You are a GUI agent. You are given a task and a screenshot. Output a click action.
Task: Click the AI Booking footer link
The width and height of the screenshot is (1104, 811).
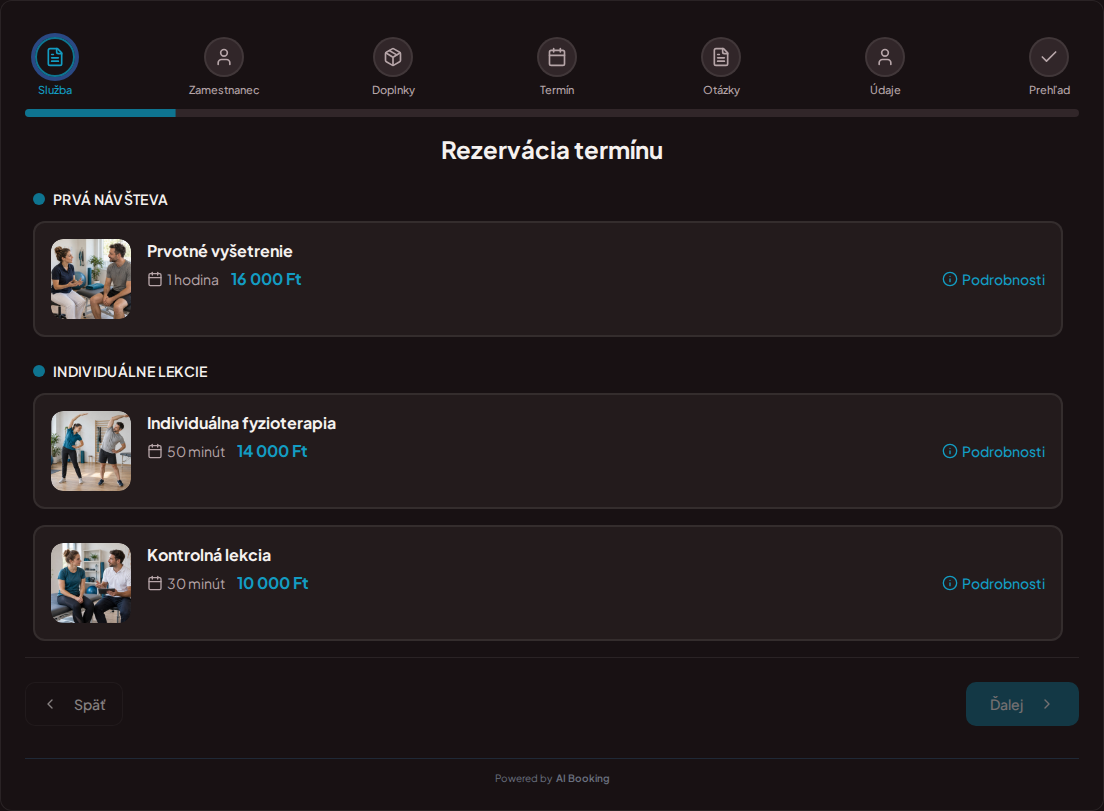pyautogui.click(x=582, y=779)
